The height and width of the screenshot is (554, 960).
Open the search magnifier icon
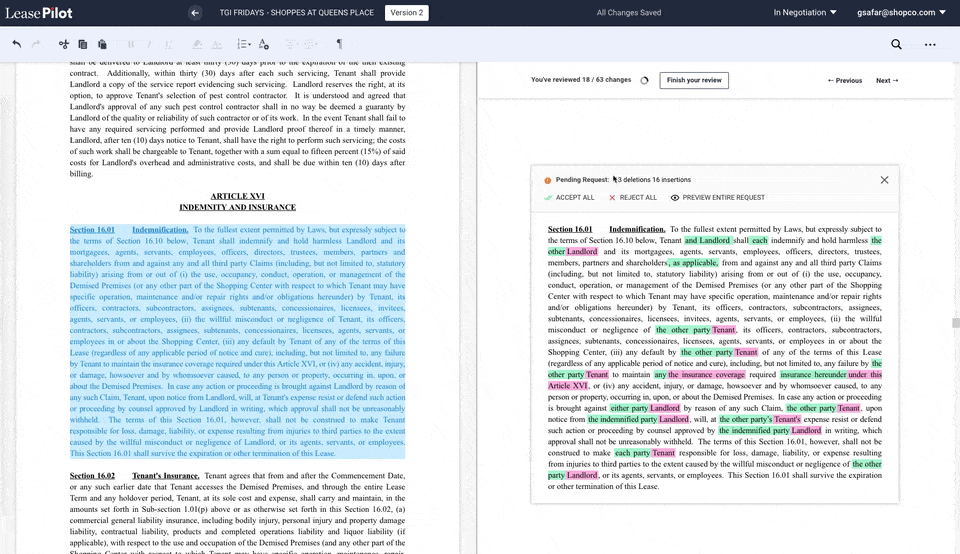(896, 44)
